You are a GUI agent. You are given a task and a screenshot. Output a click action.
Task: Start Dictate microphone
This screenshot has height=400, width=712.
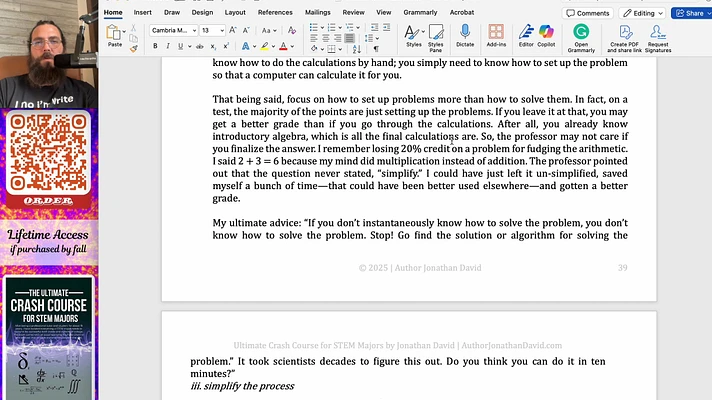465,36
